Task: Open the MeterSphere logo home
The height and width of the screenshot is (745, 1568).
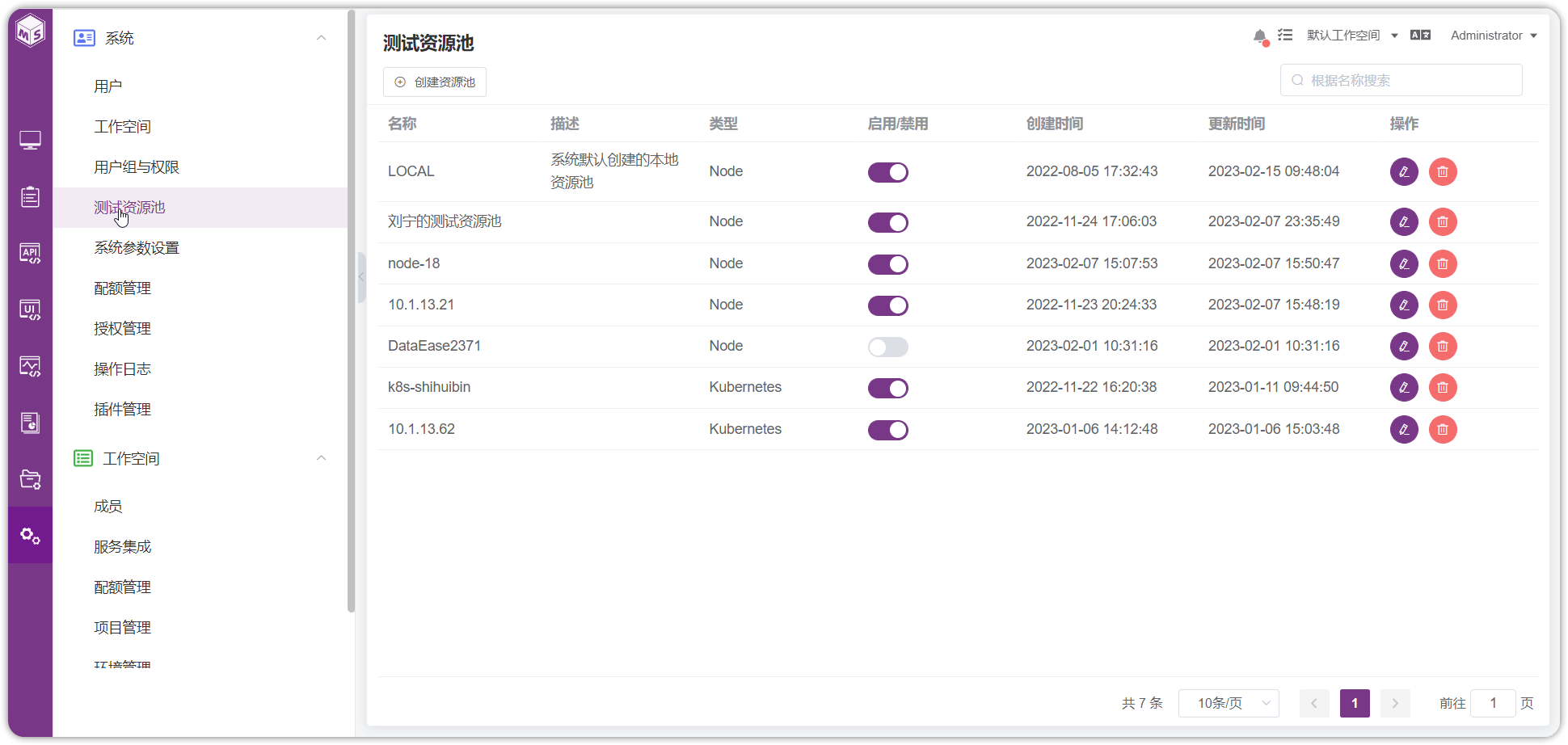Action: (31, 31)
